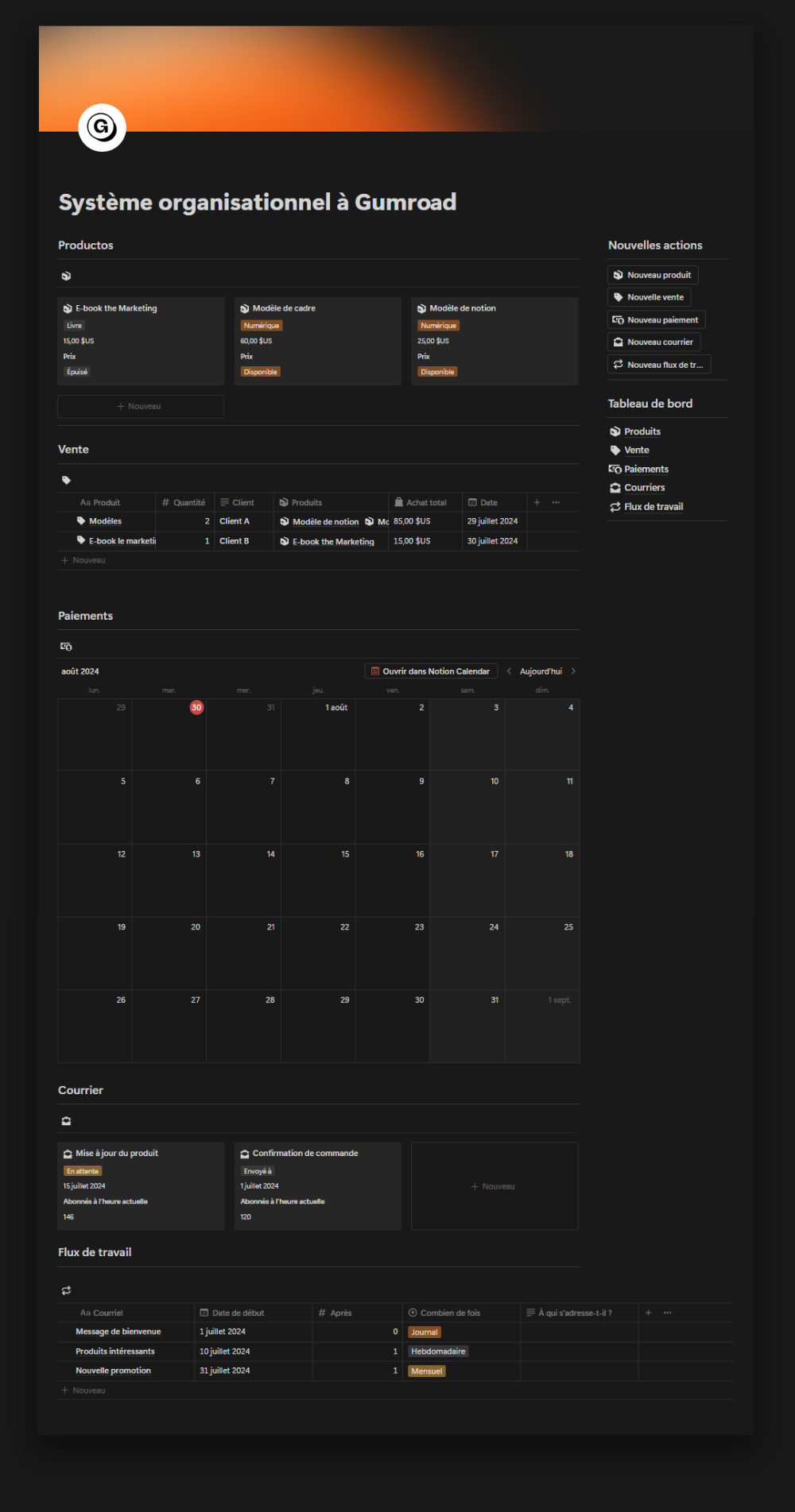Click the Nouveau paiement button
The height and width of the screenshot is (1512, 795).
656,319
